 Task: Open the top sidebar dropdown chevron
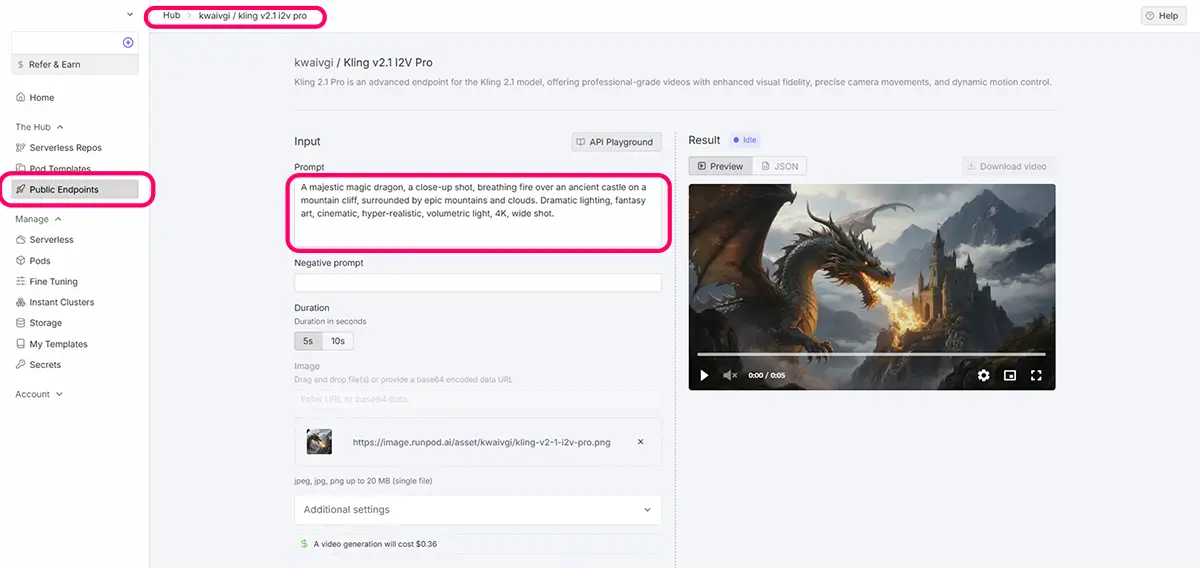point(130,14)
